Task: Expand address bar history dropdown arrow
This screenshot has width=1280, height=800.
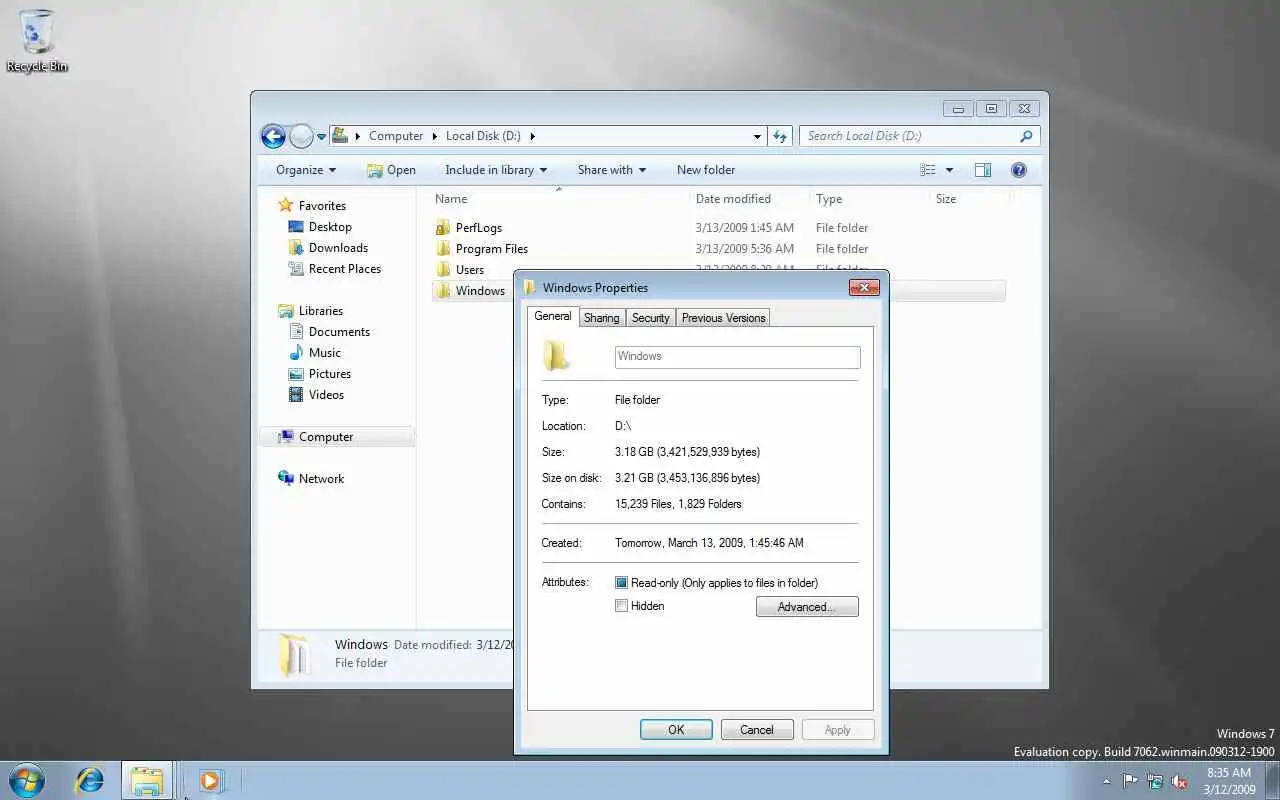Action: pyautogui.click(x=757, y=136)
